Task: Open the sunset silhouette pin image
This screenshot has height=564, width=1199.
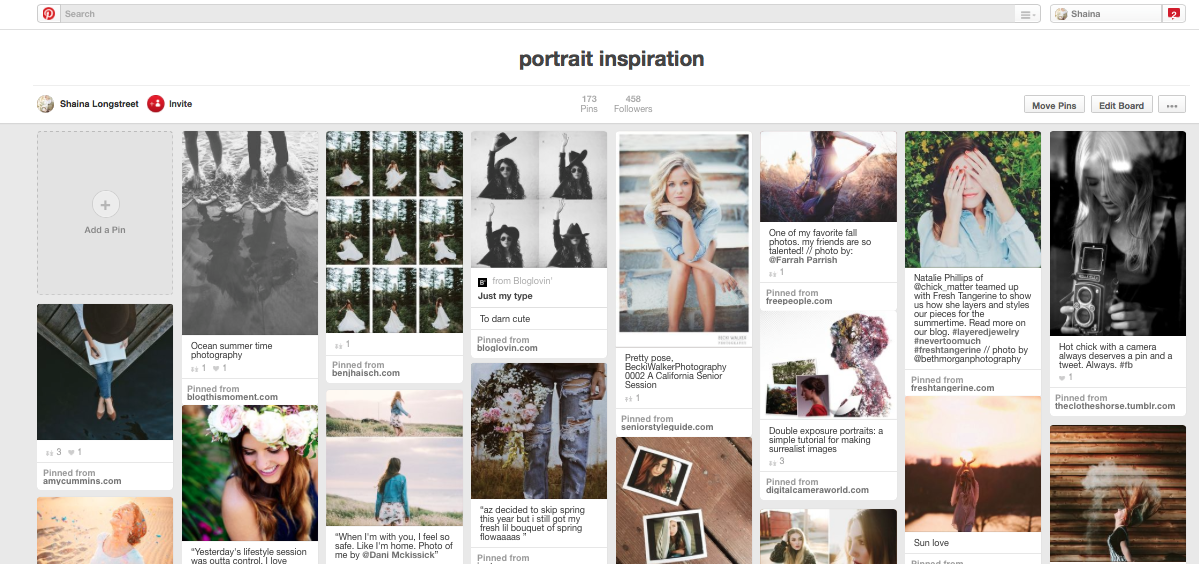Action: pyautogui.click(x=973, y=464)
